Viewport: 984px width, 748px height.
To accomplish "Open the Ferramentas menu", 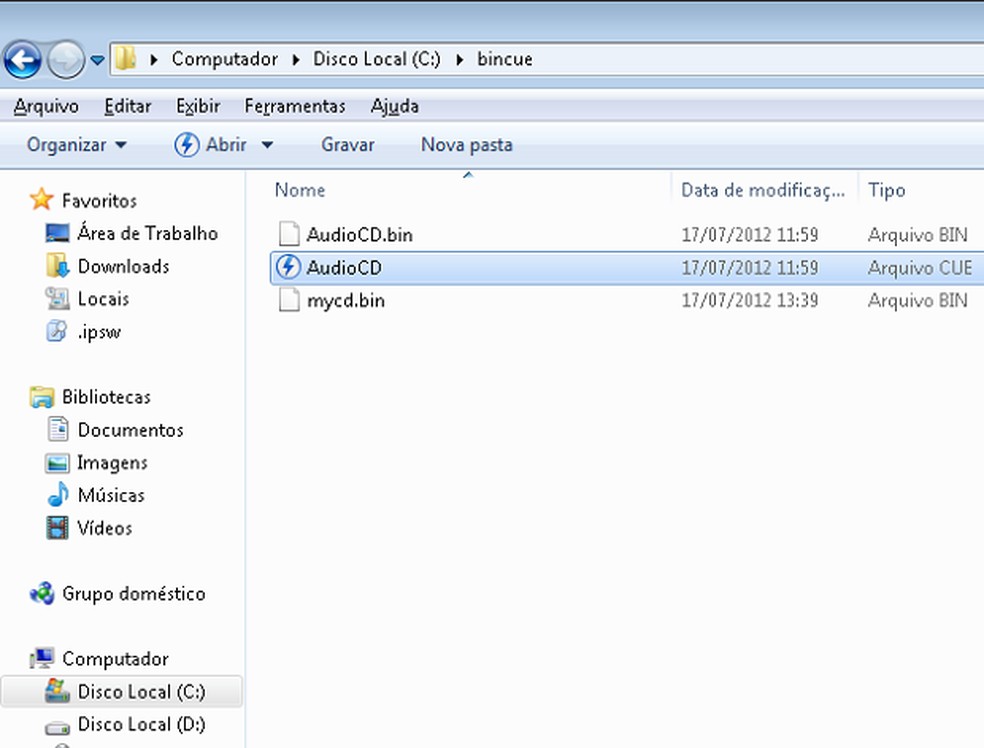I will click(x=295, y=106).
